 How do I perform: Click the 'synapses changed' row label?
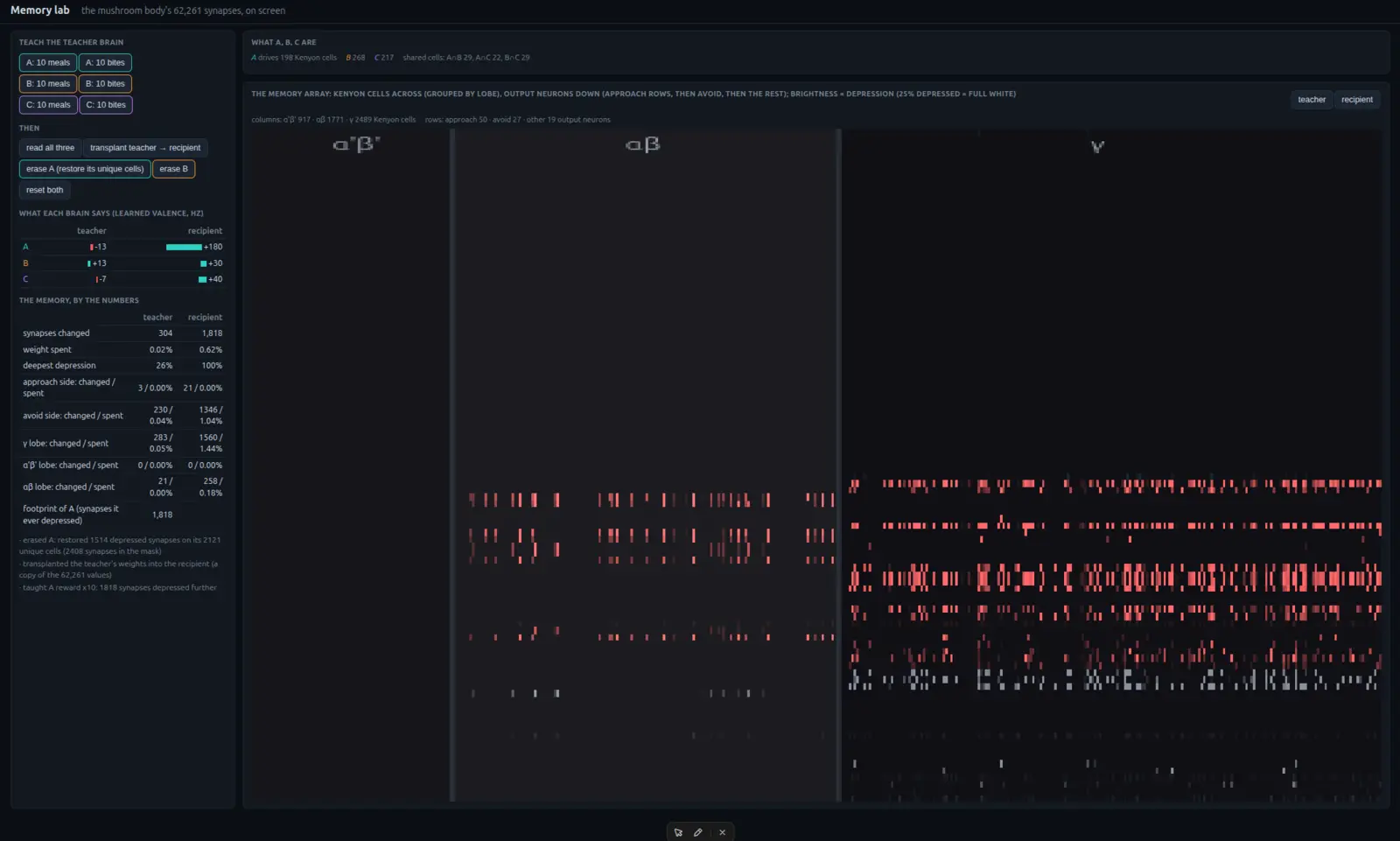[56, 333]
